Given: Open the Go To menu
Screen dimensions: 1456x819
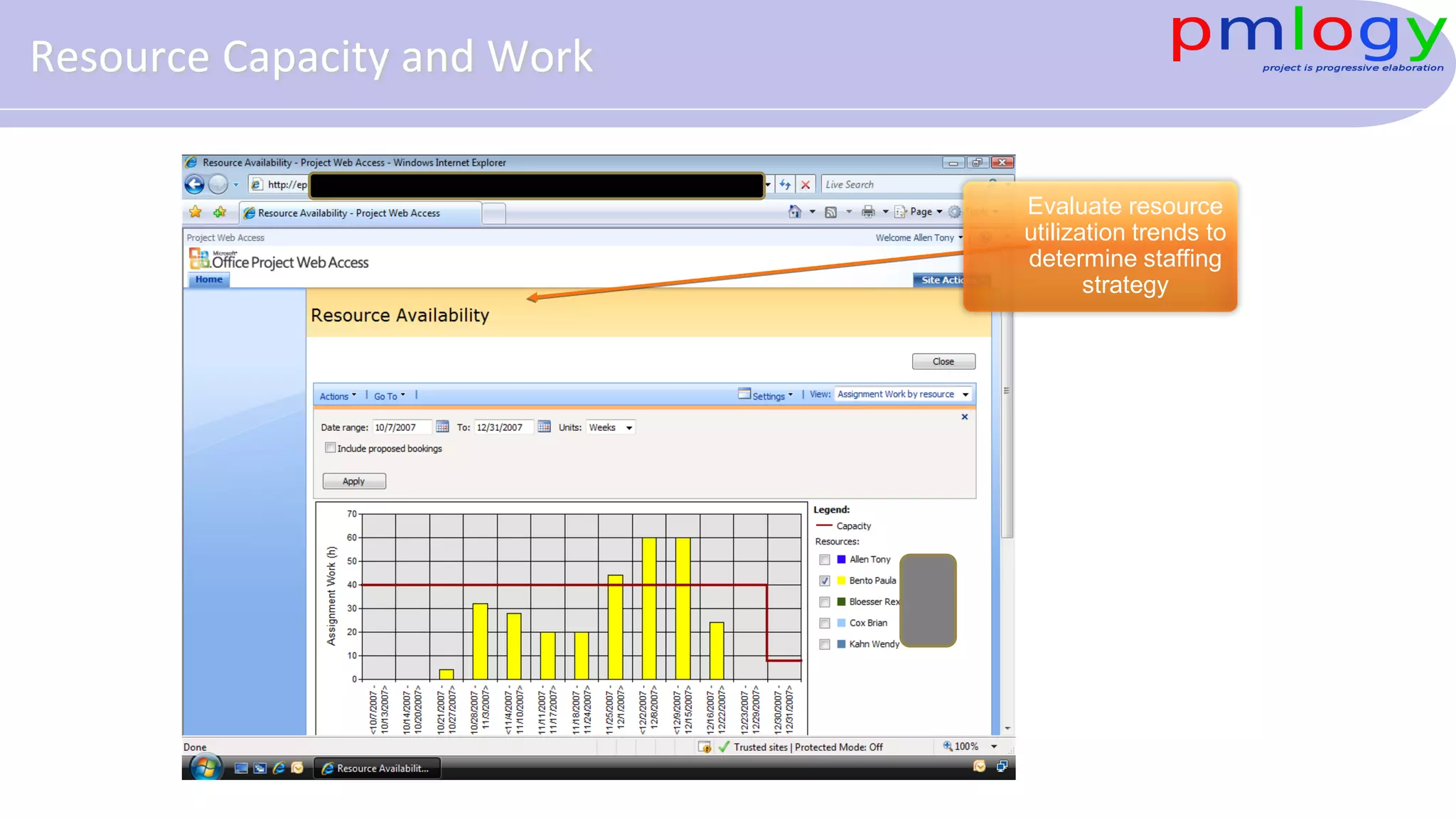Looking at the screenshot, I should point(390,396).
